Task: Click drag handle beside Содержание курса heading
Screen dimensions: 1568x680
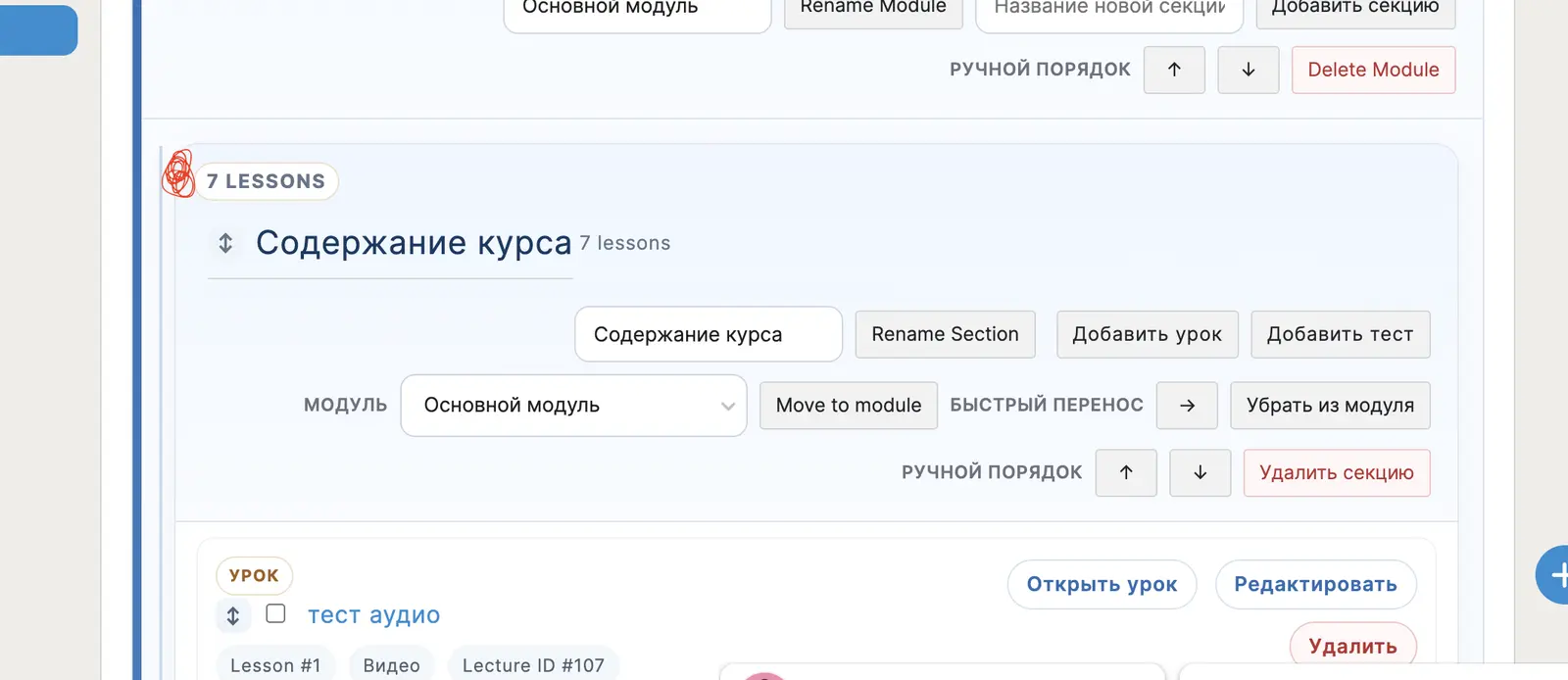Action: click(x=225, y=243)
